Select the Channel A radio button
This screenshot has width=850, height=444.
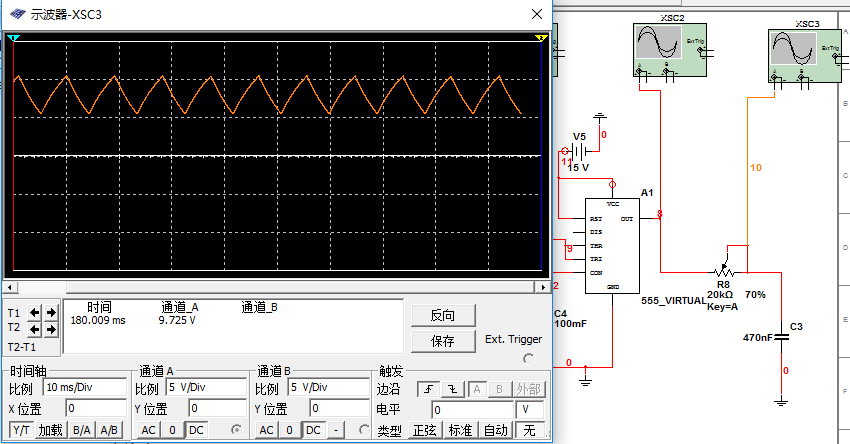(x=236, y=429)
